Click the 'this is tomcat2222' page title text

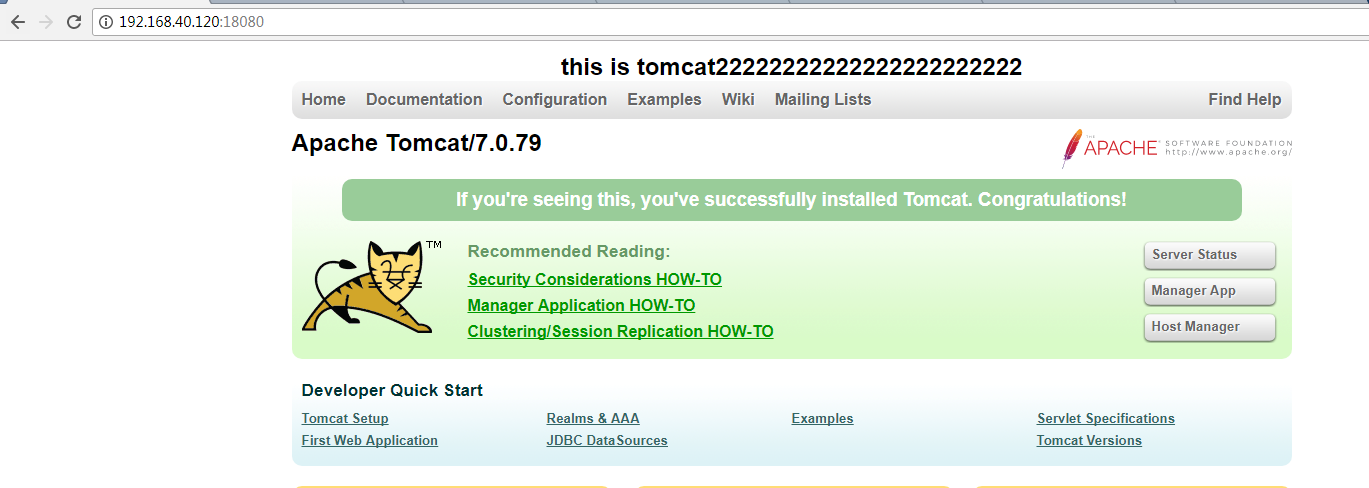[x=791, y=67]
